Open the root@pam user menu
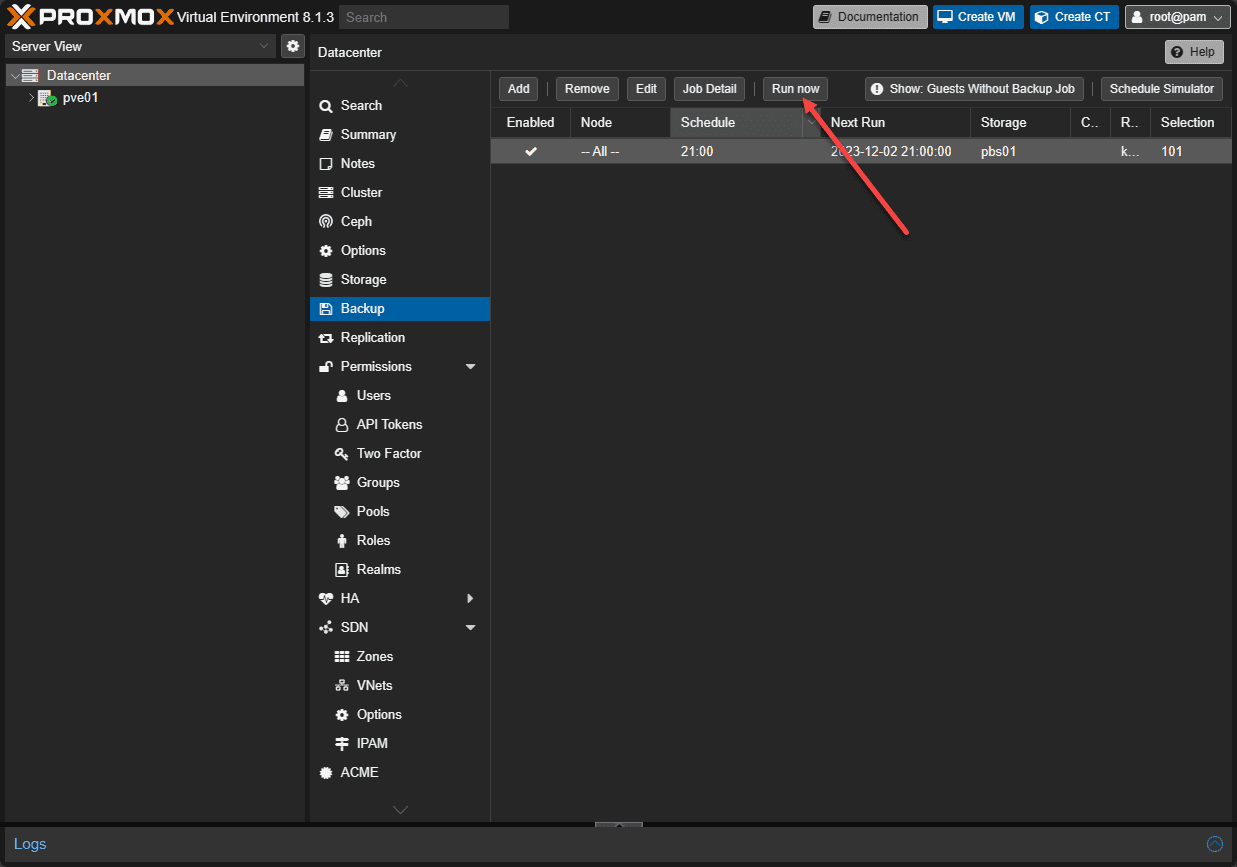 [1177, 17]
